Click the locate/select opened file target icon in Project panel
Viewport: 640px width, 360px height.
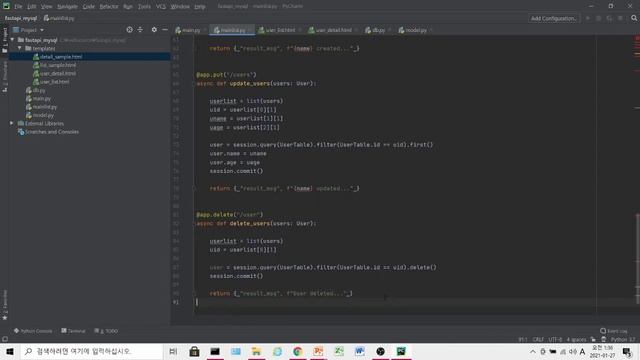tap(129, 30)
